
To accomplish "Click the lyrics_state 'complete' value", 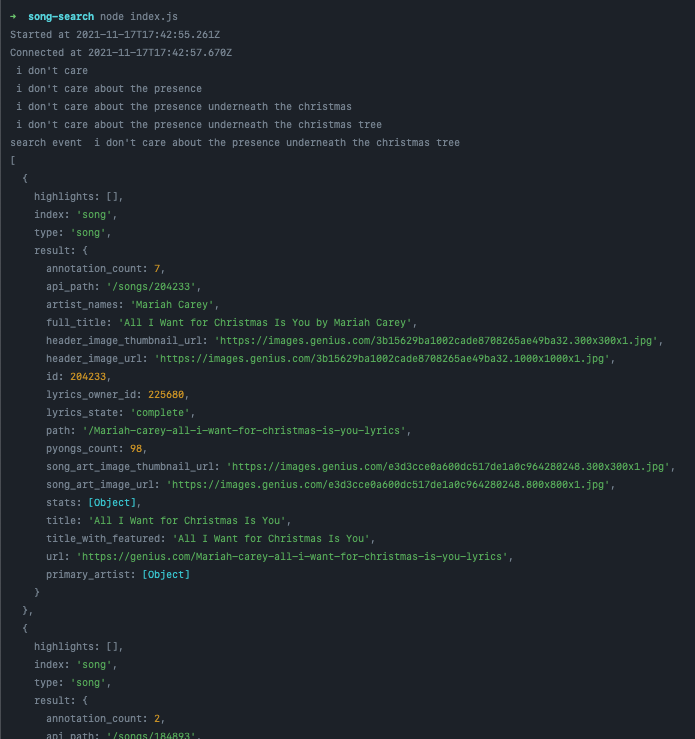I will (160, 413).
